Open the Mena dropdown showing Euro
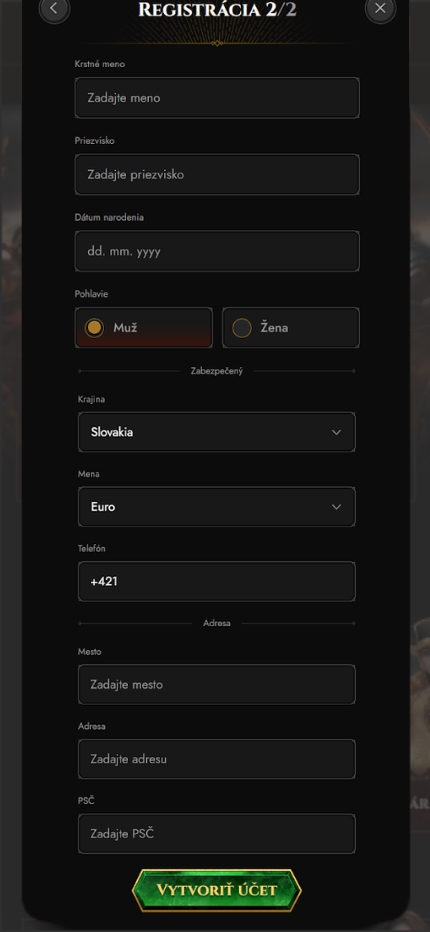Viewport: 430px width, 932px height. click(x=216, y=507)
